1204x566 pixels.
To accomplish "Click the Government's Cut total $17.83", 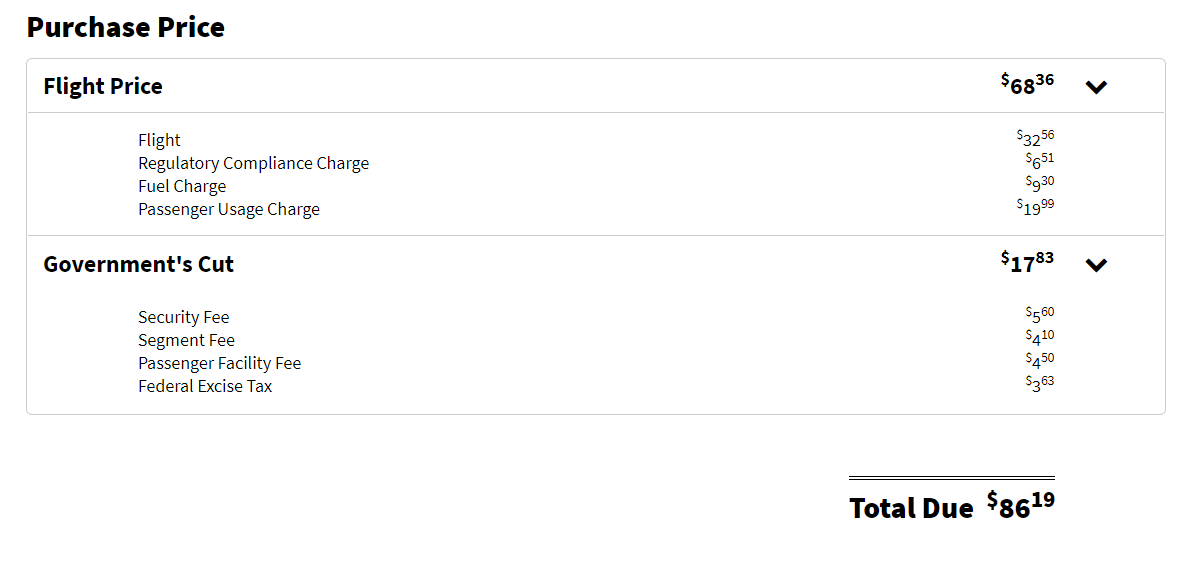I will (1027, 262).
